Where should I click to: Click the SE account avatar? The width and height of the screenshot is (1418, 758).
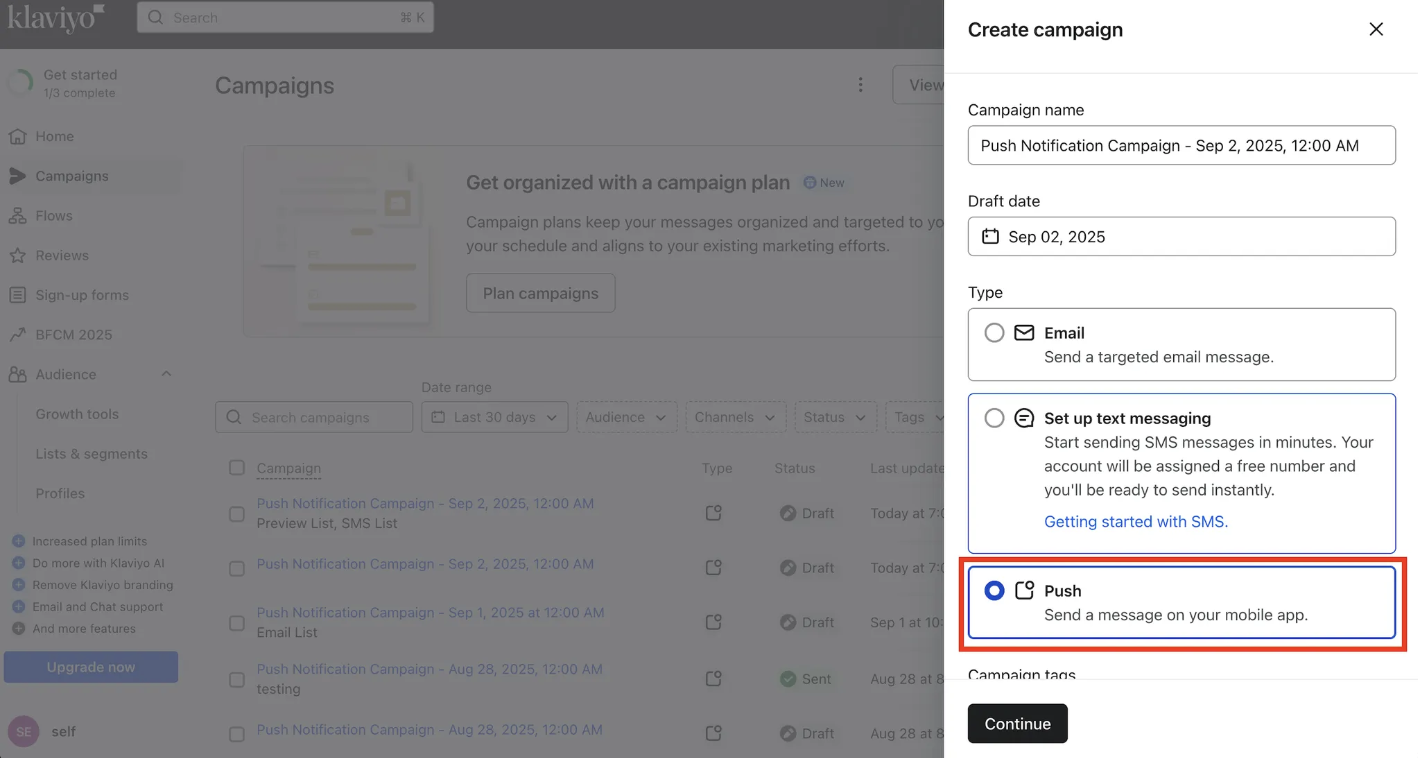[x=24, y=731]
